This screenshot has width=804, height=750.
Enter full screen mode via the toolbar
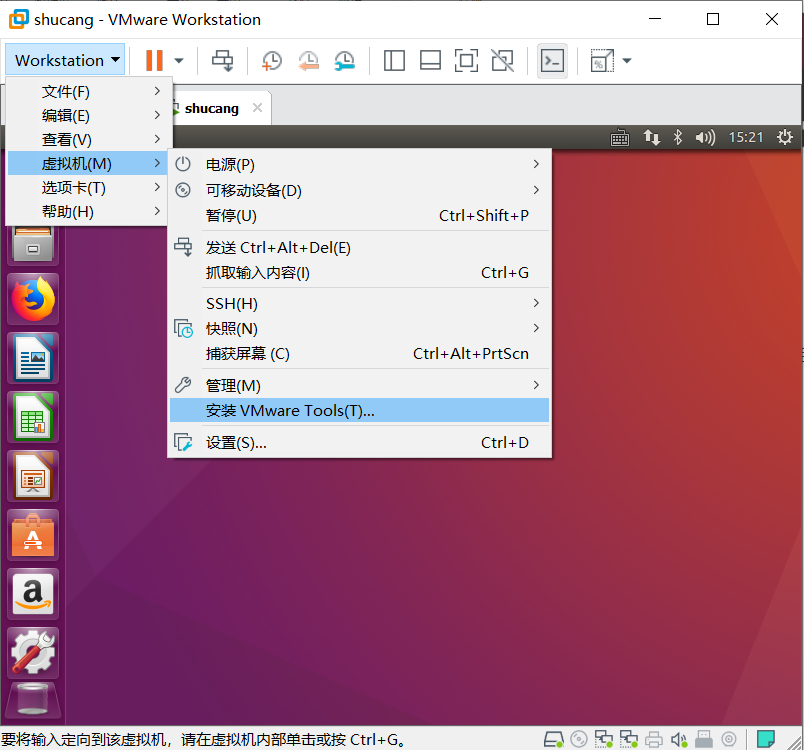pos(466,60)
